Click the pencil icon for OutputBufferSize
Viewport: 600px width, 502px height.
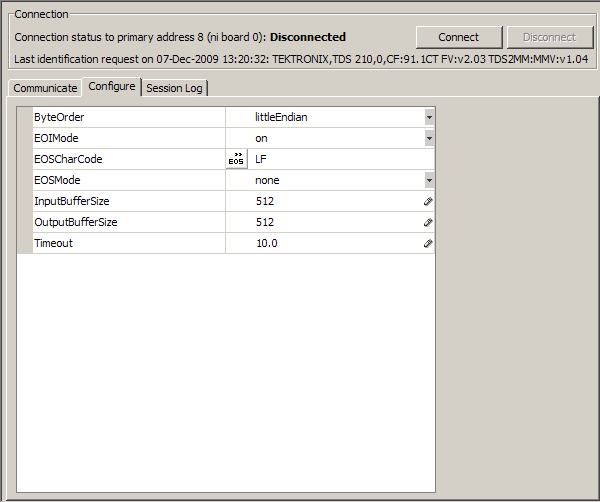428,222
